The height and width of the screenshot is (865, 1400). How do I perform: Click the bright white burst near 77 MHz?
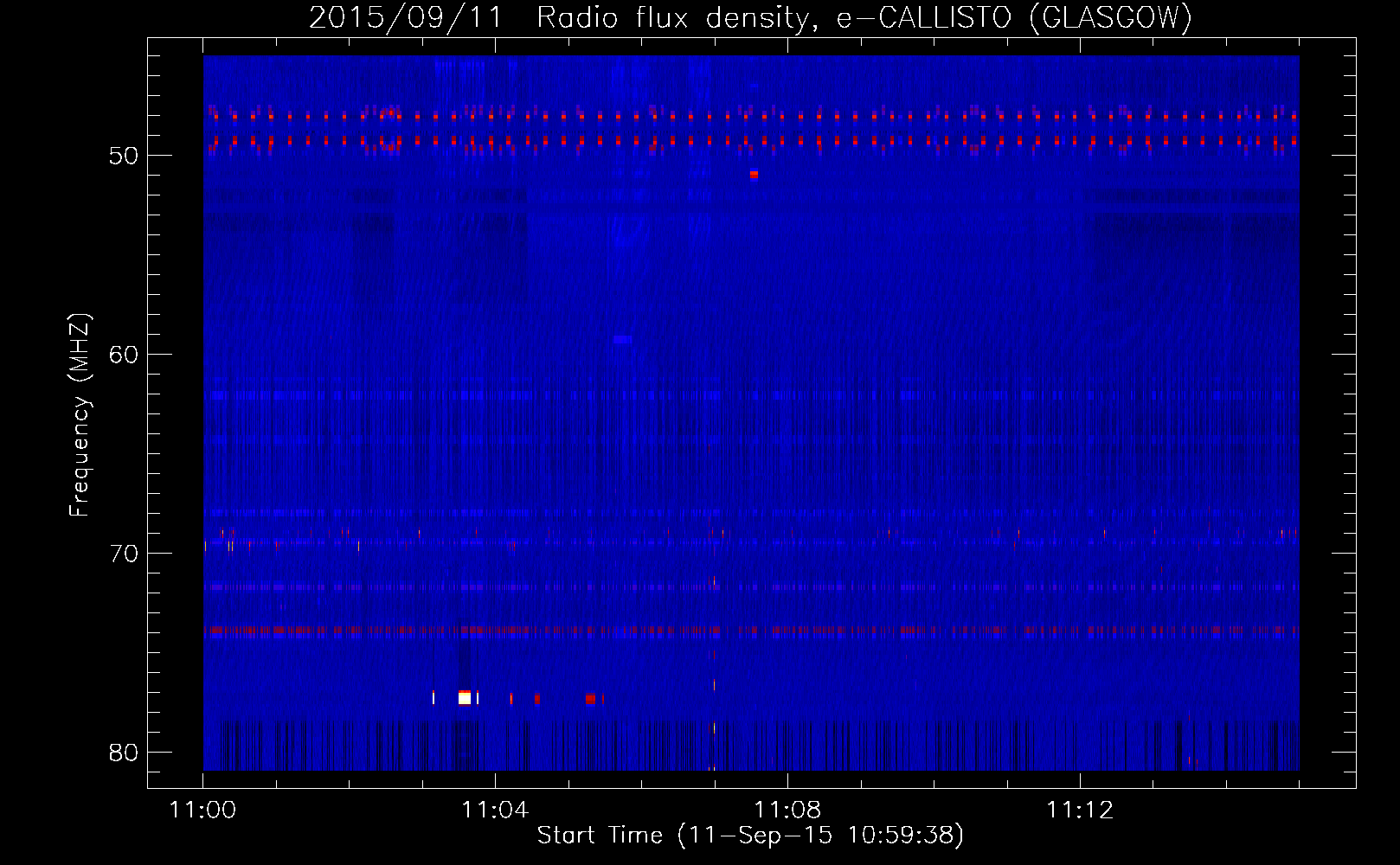tap(465, 697)
